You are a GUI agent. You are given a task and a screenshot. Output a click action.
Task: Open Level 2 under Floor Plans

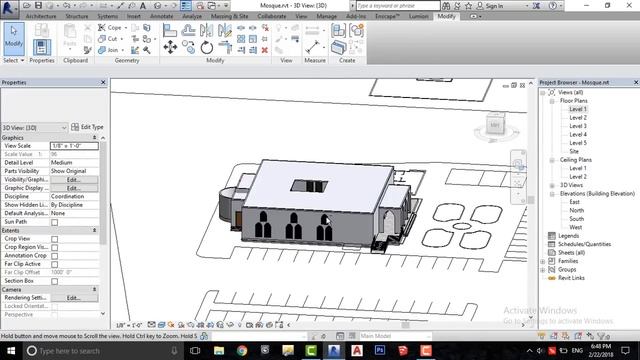point(578,118)
